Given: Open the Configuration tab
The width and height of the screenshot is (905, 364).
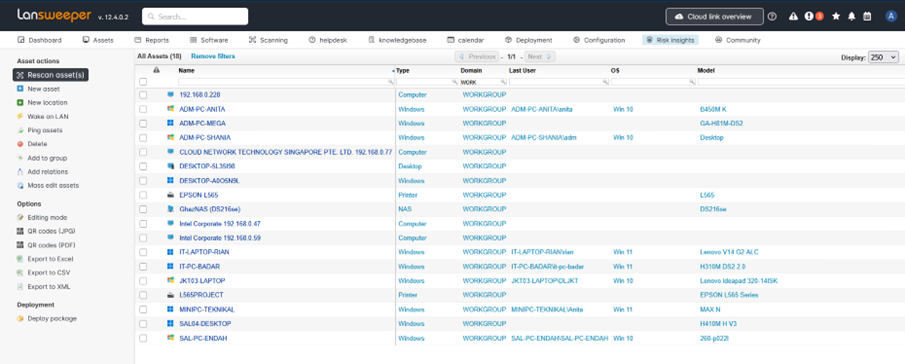Looking at the screenshot, I should pos(599,40).
